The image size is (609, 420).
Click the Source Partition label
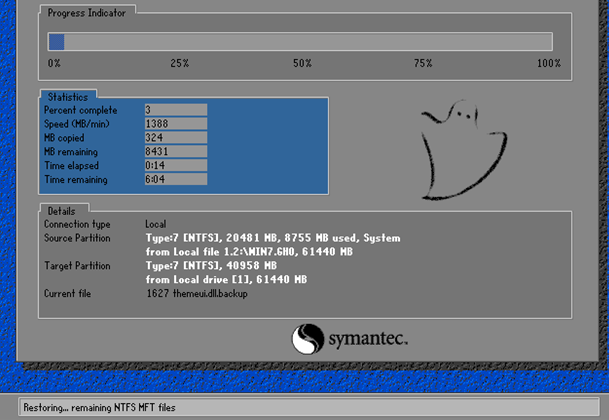(81, 239)
